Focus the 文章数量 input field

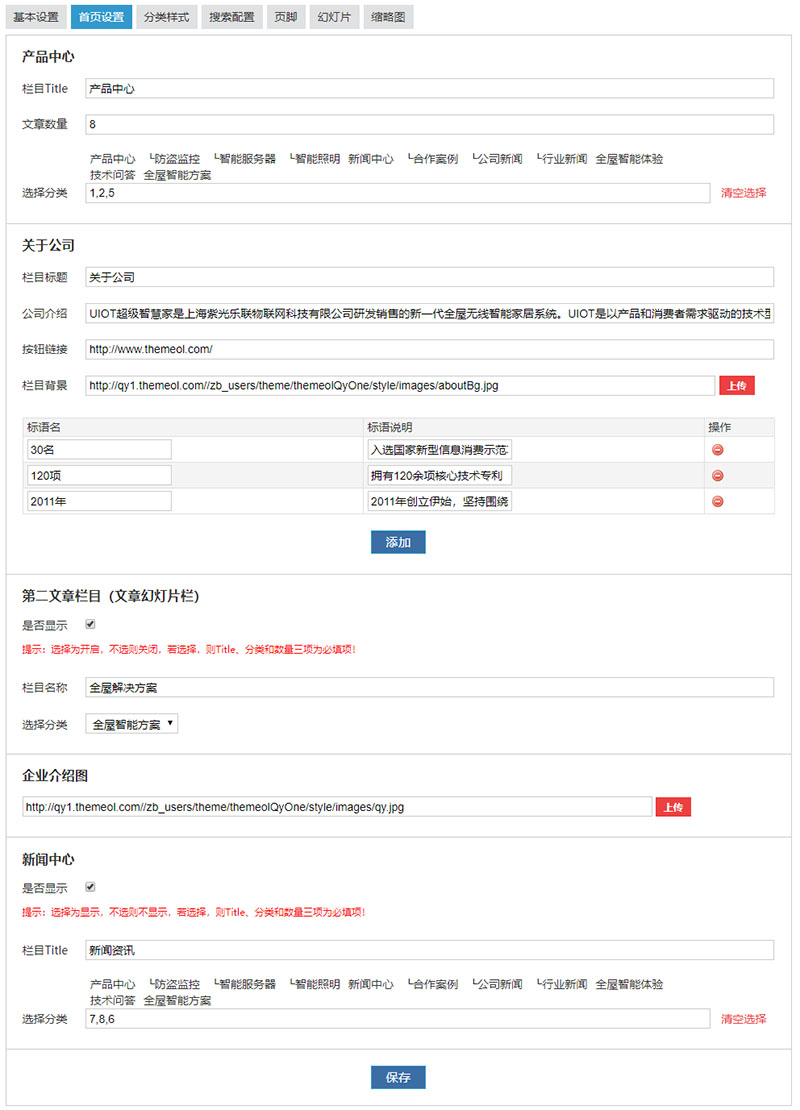429,124
